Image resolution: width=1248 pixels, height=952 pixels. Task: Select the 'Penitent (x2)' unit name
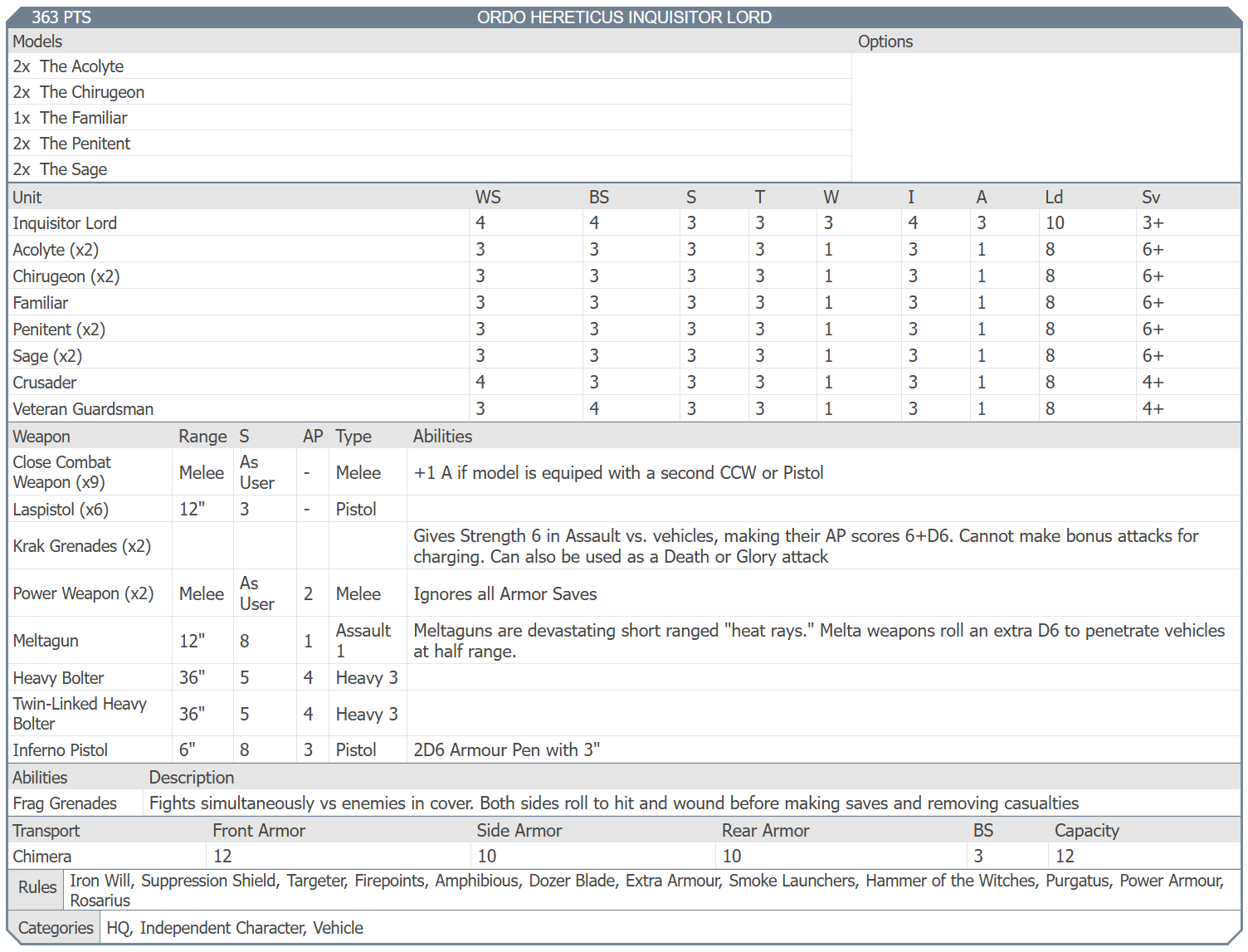(x=59, y=330)
